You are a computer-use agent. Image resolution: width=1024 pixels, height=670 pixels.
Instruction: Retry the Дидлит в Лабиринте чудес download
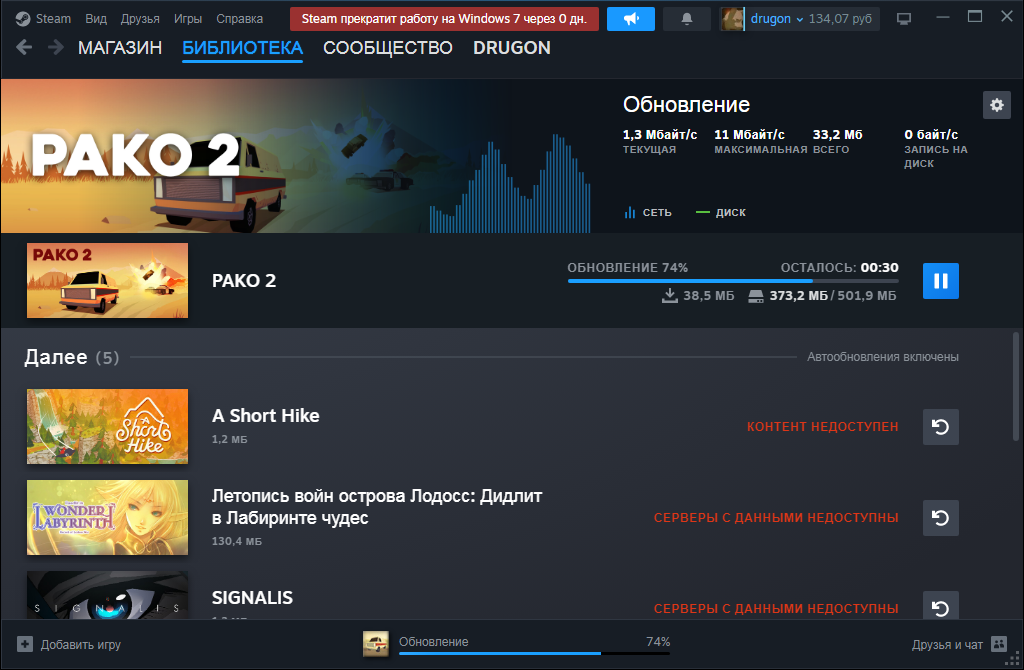coord(940,518)
